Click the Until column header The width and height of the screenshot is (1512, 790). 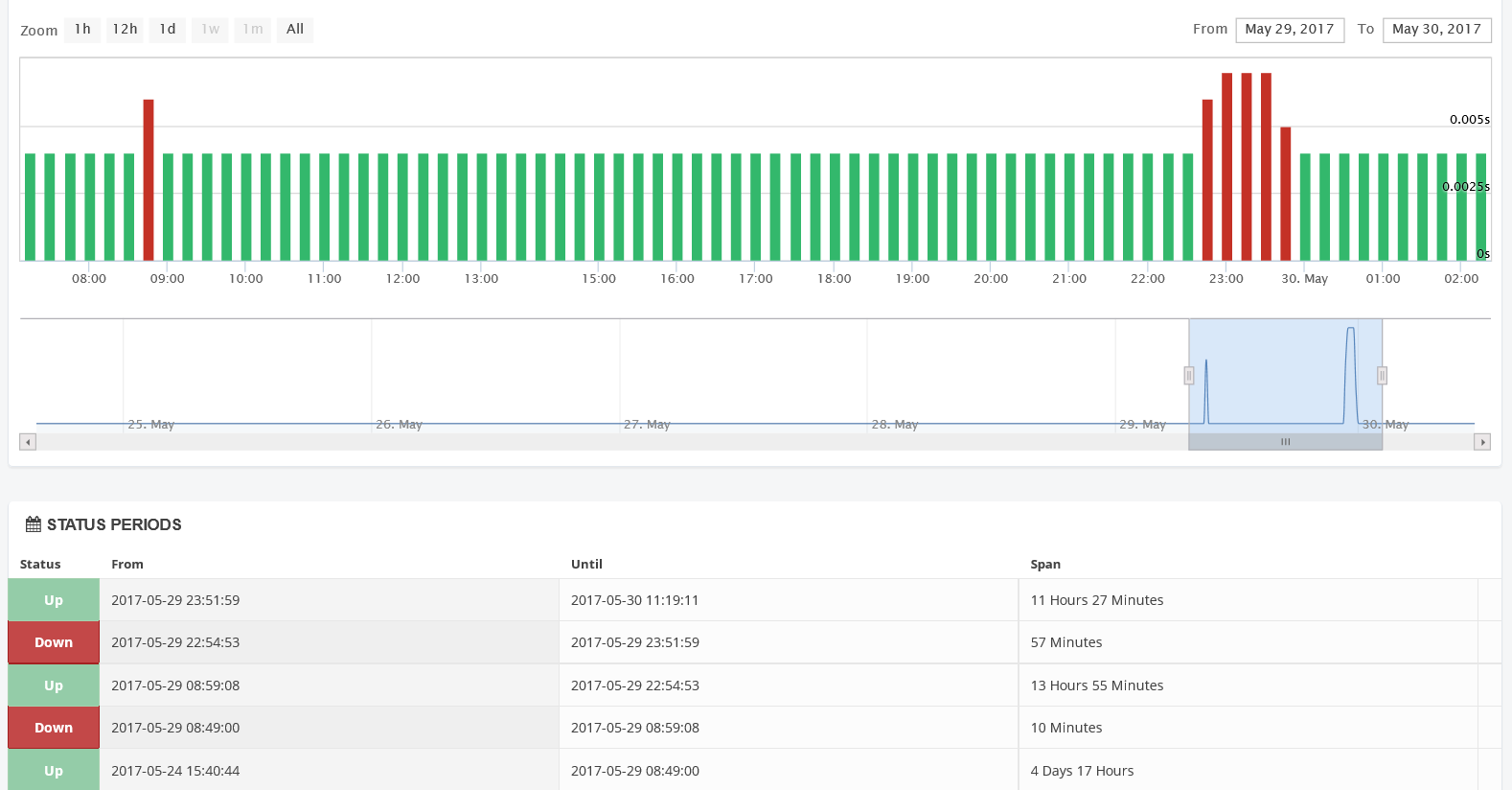coord(586,565)
